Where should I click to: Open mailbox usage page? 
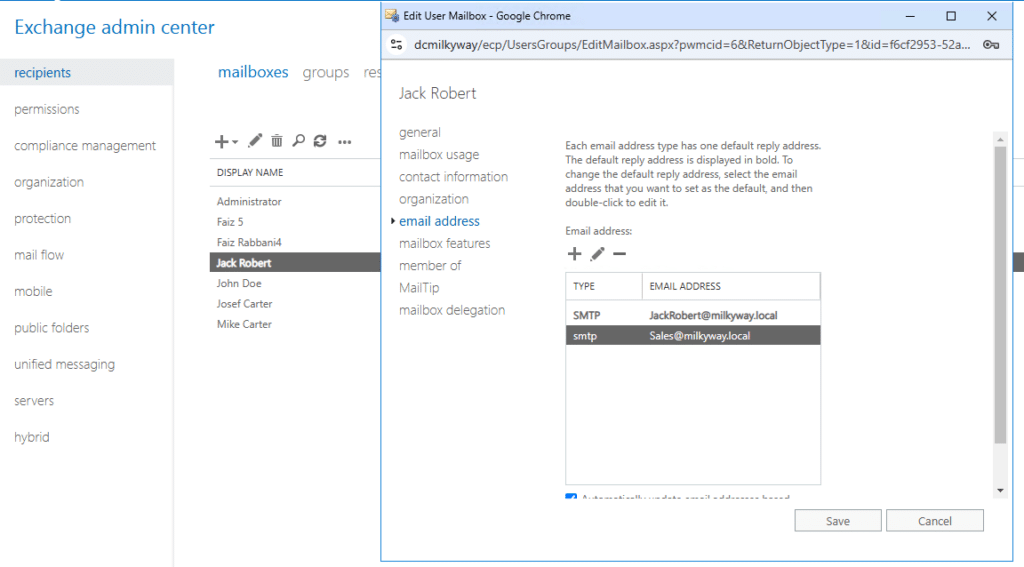439,154
